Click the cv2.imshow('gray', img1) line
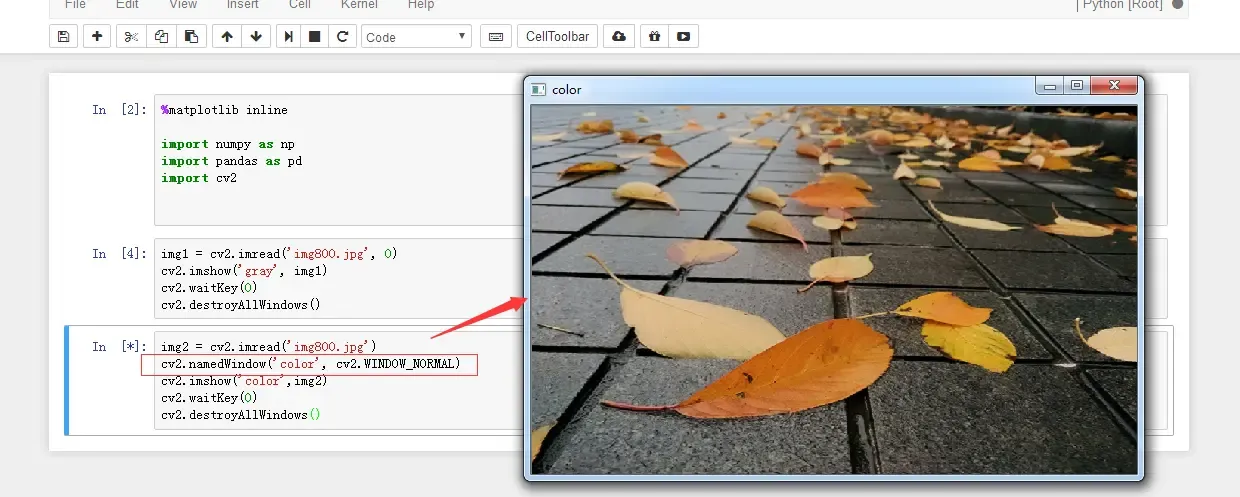Image resolution: width=1240 pixels, height=497 pixels. coord(245,271)
